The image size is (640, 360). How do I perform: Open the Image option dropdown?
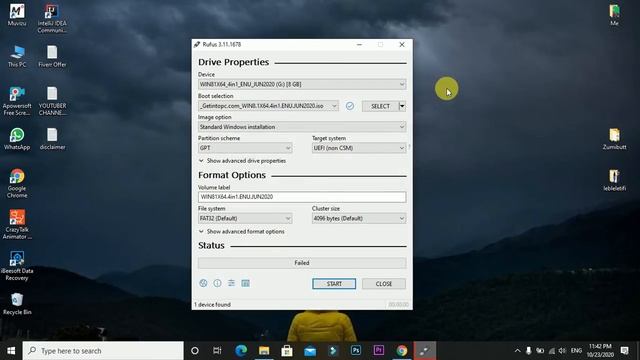click(302, 127)
